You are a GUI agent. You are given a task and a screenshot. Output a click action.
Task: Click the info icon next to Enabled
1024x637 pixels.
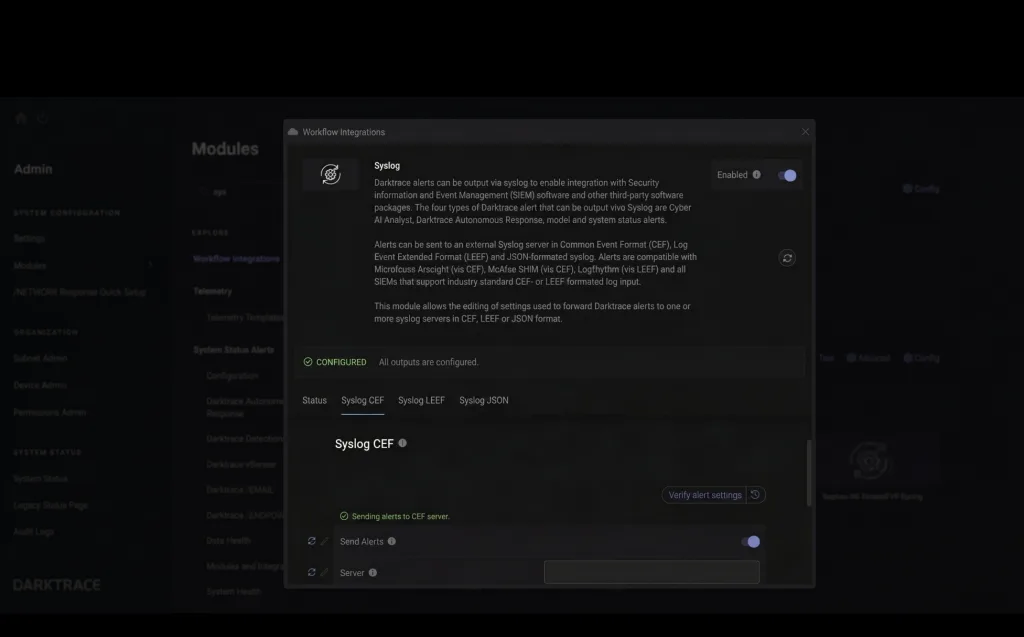[756, 175]
